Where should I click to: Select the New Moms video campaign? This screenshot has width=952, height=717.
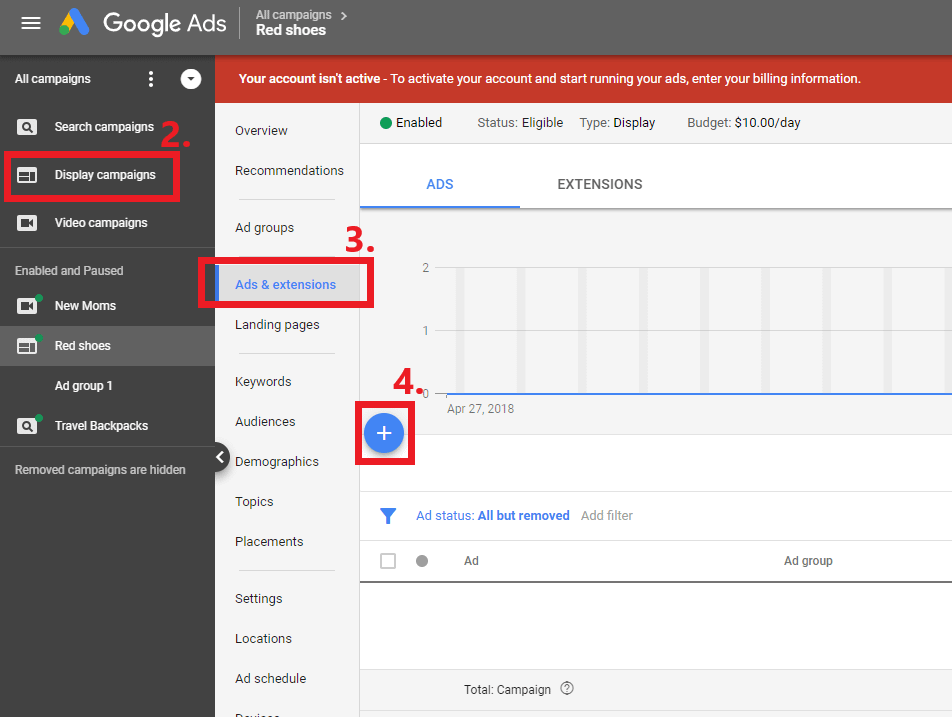tap(85, 306)
